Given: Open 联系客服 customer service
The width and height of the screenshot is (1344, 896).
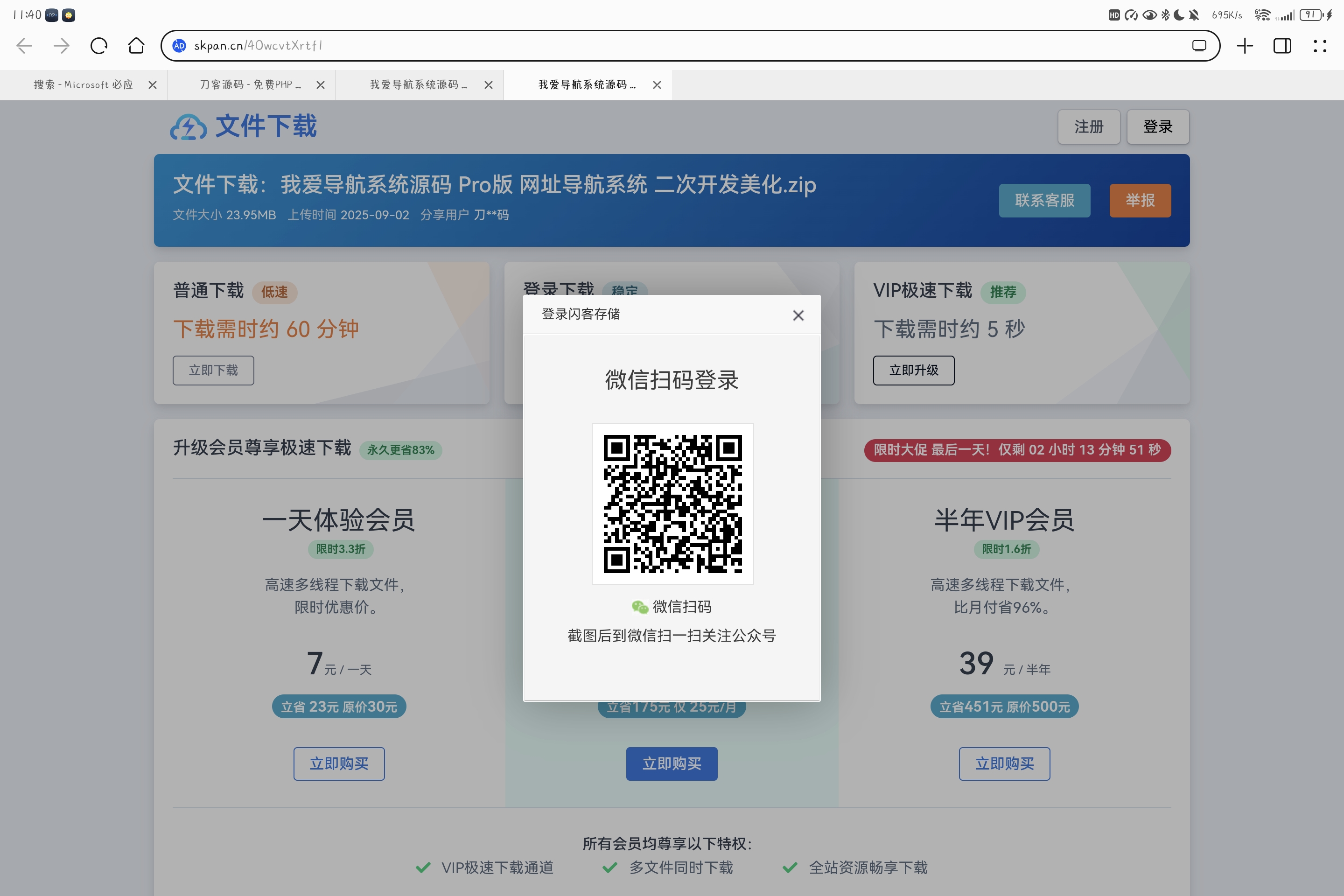Looking at the screenshot, I should pyautogui.click(x=1044, y=201).
